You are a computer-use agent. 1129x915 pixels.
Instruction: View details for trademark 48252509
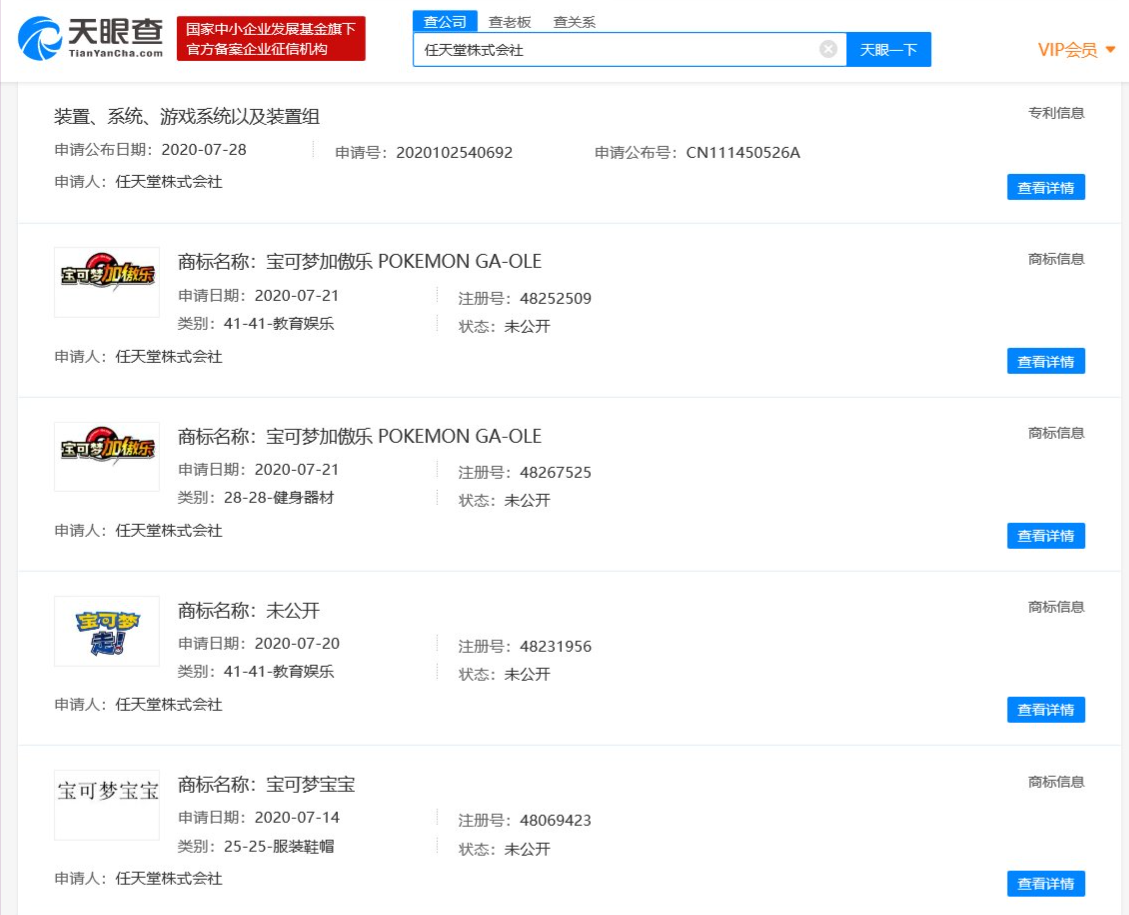pos(1045,361)
